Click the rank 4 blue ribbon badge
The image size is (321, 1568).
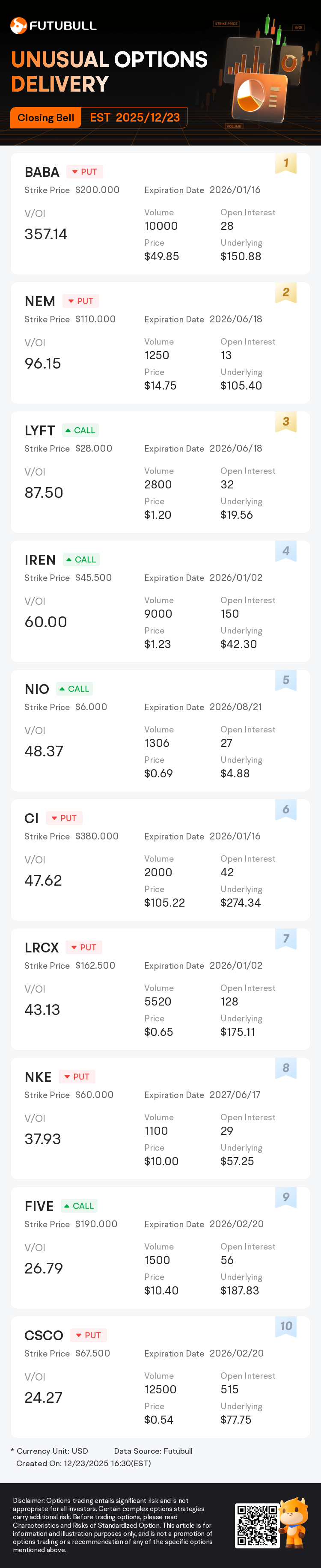285,551
